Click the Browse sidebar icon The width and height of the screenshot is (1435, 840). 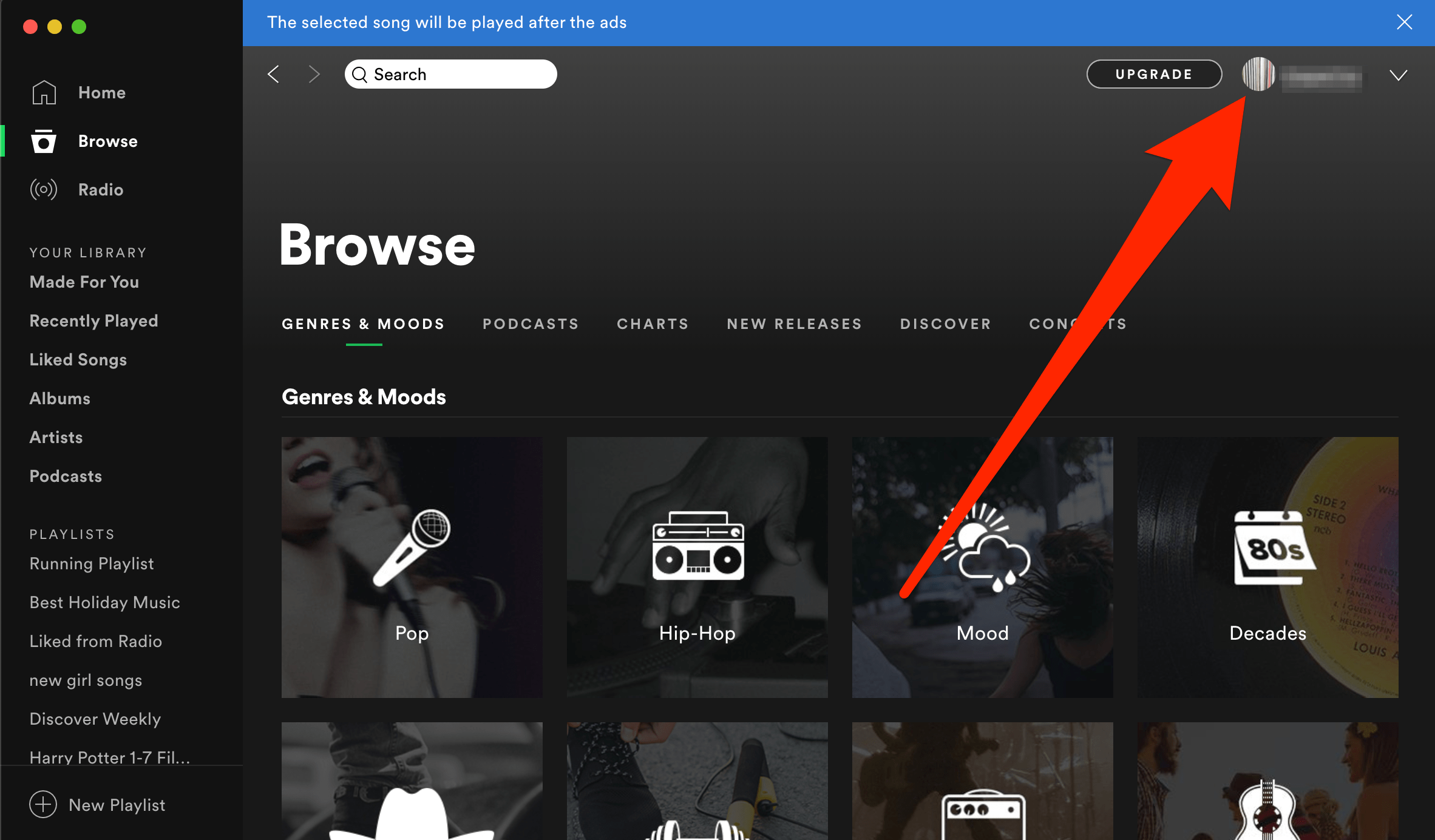click(x=44, y=141)
